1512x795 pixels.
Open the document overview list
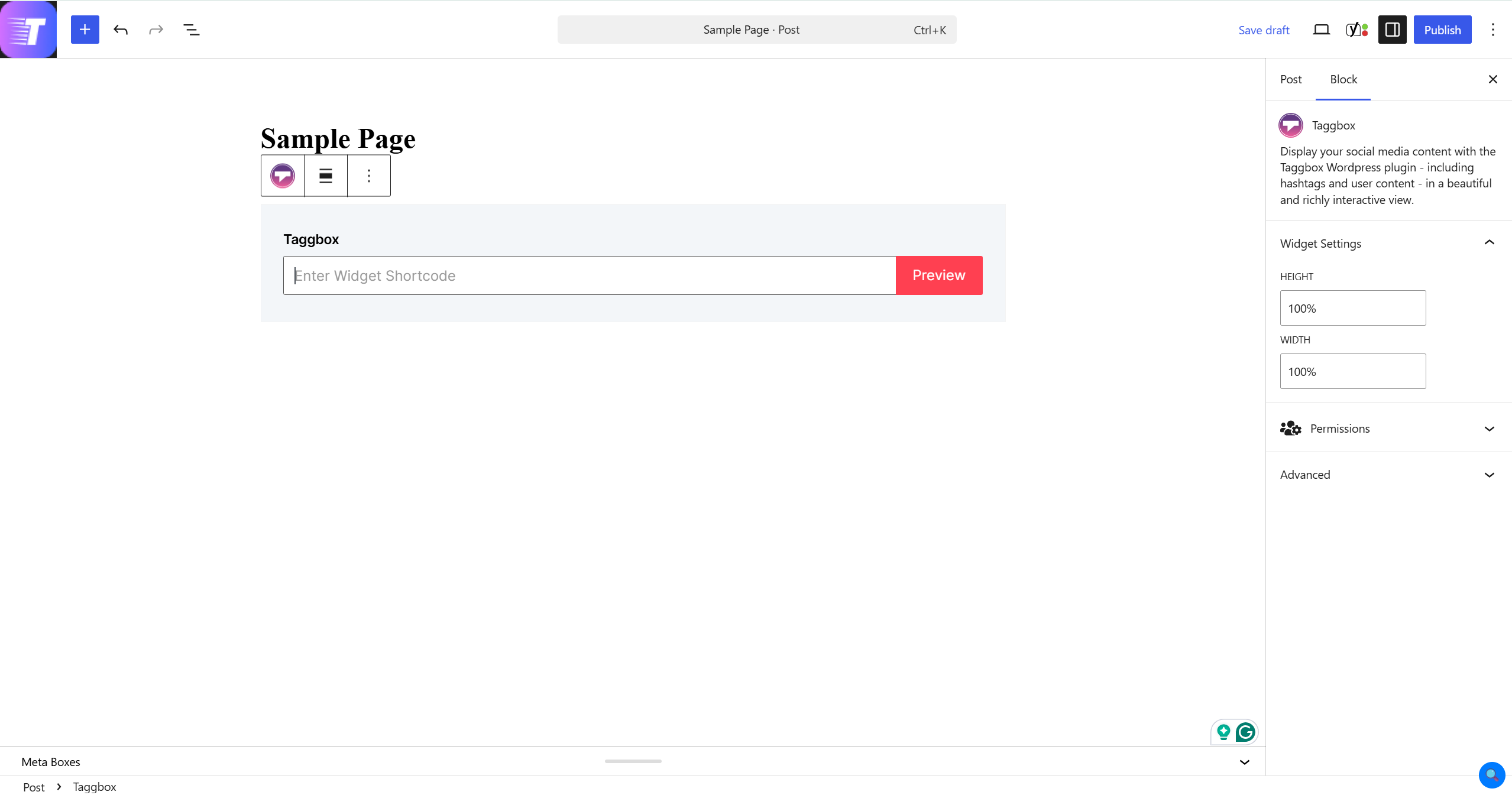pos(191,30)
